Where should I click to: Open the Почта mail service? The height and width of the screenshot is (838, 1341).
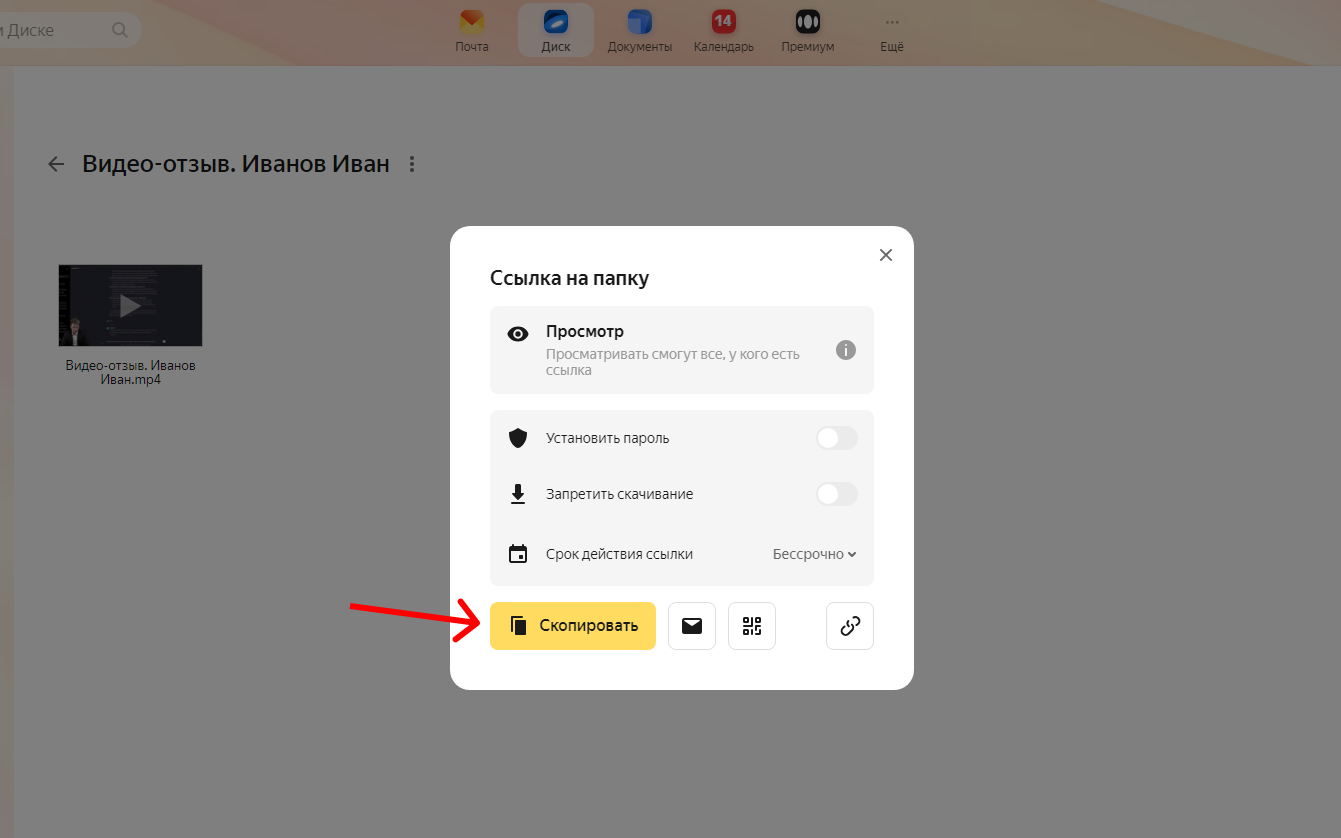[x=471, y=31]
